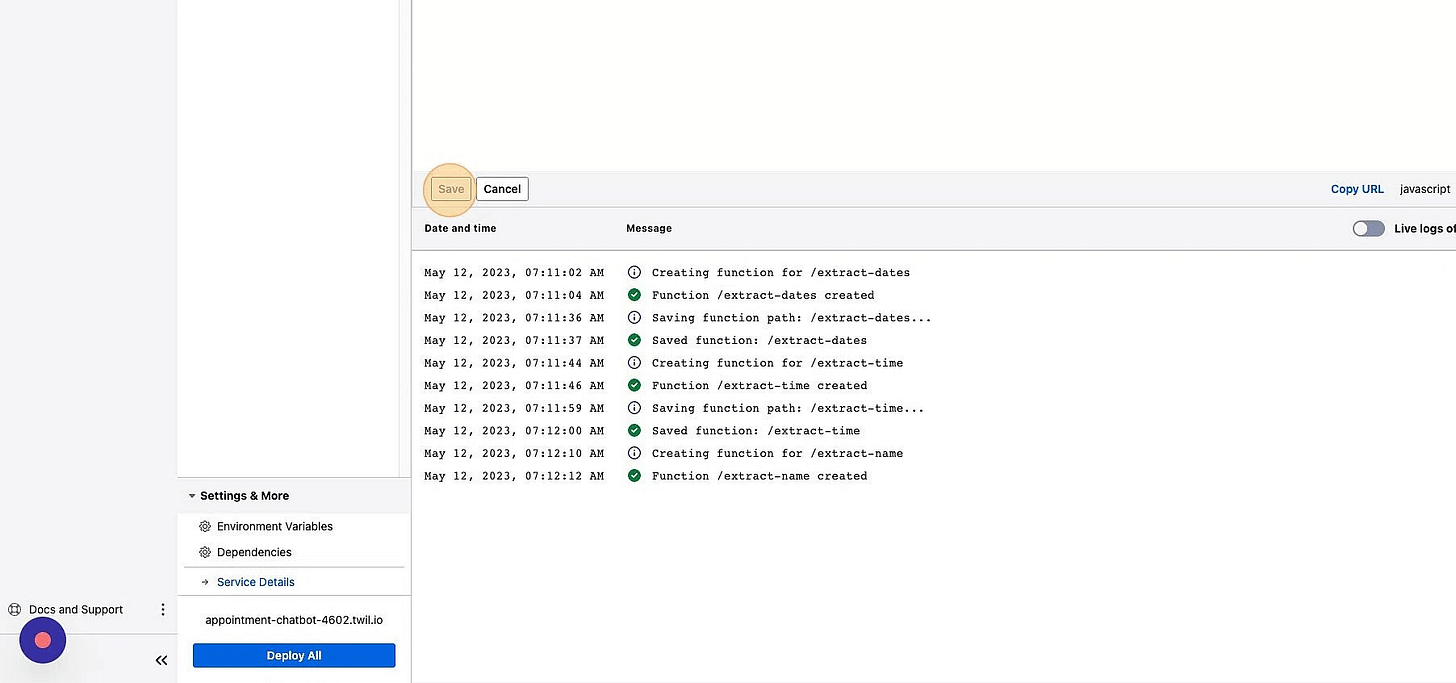Click timestamp May 12, 2023, 07:11:37 AM
Viewport: 1456px width, 683px height.
click(514, 340)
